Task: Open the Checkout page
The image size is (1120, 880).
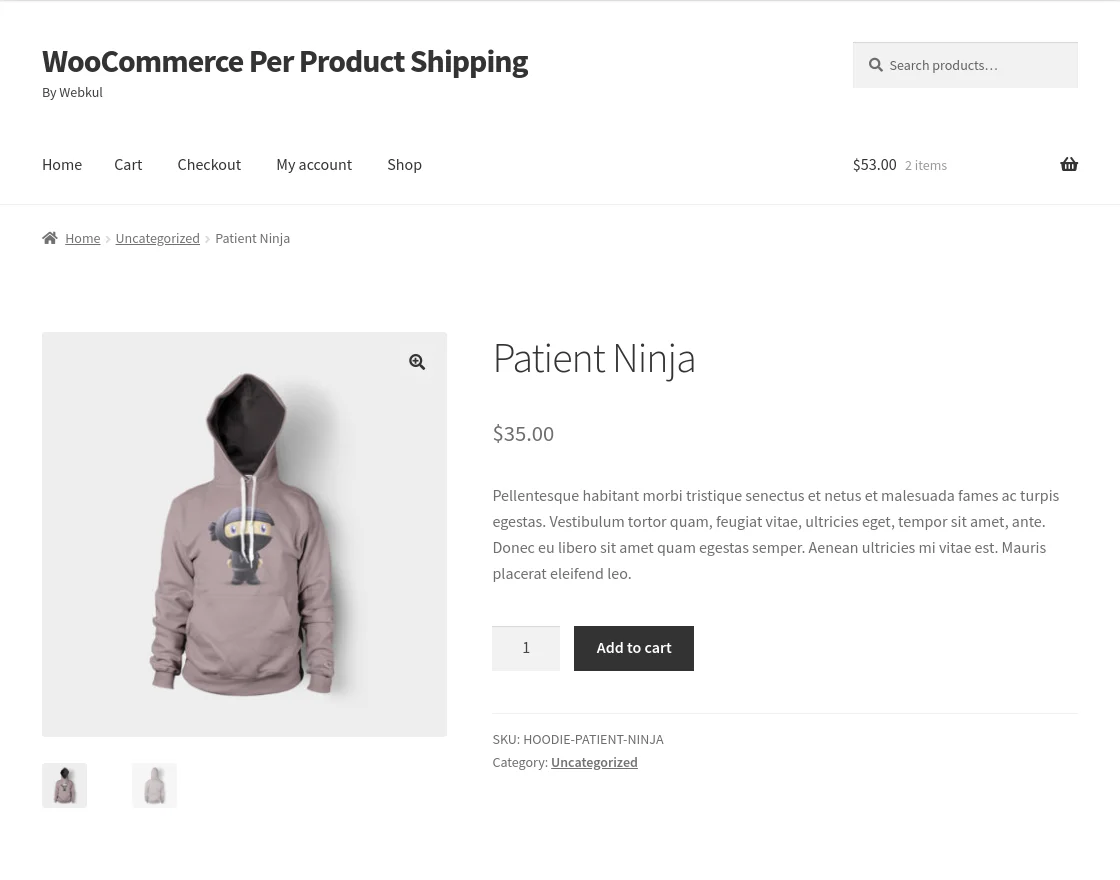Action: (209, 164)
